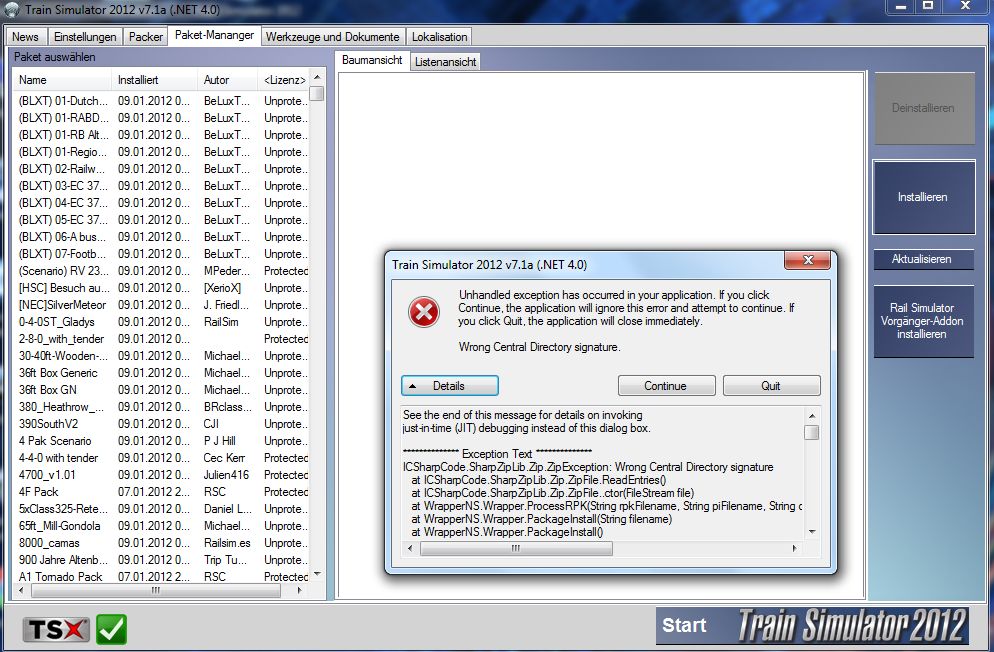Click details box scroll up arrow
Viewport: 994px width, 652px height.
(x=811, y=416)
